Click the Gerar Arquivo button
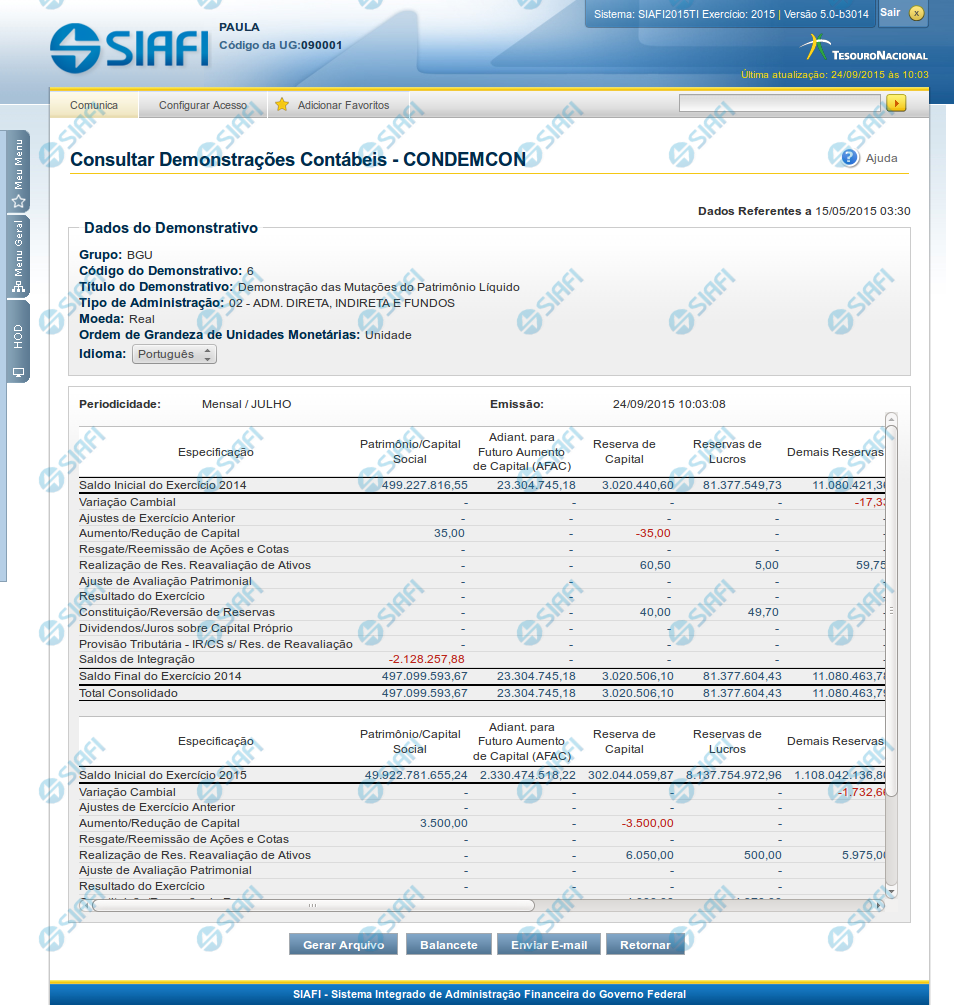Viewport: 954px width, 1005px height. click(343, 944)
